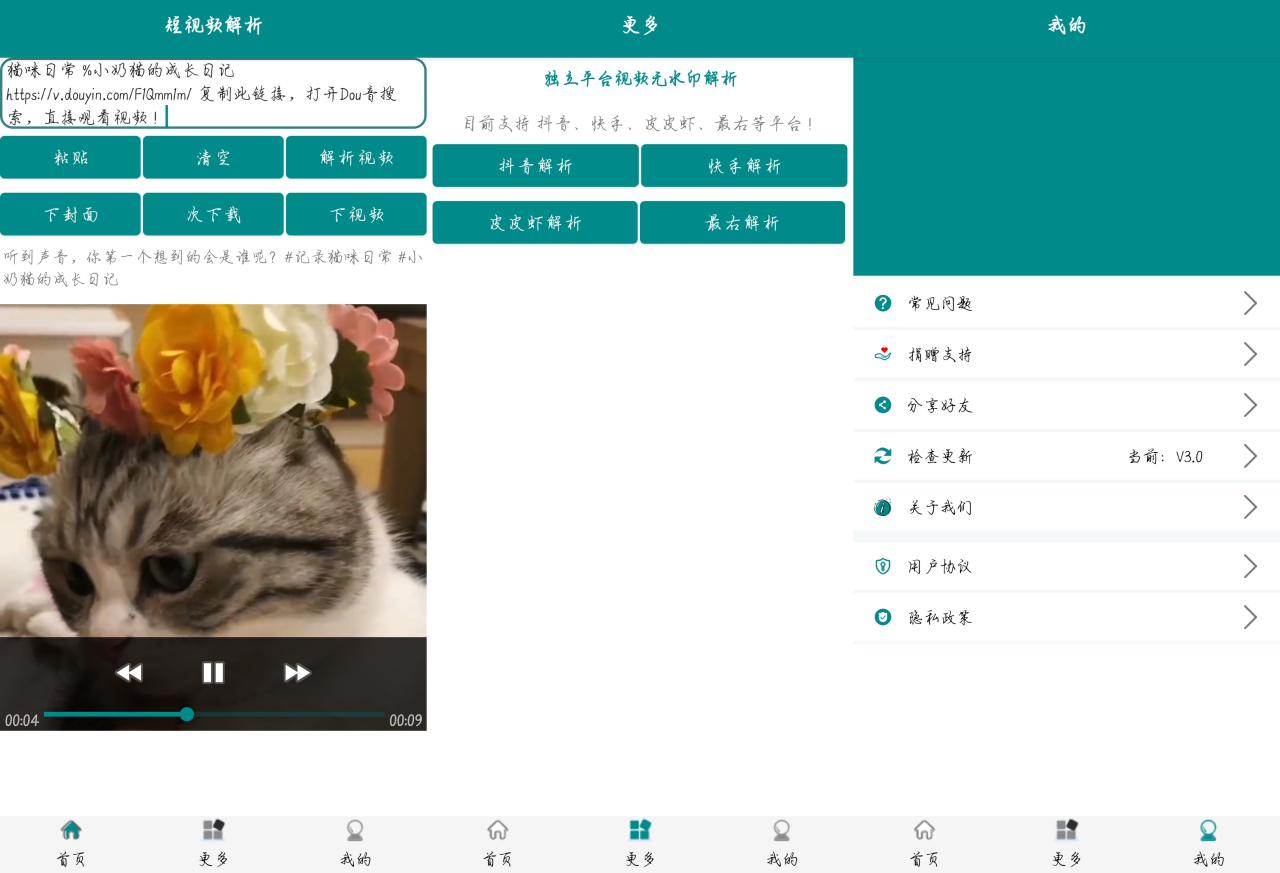Expand the 常见问题 row chevron
This screenshot has width=1280, height=873.
tap(1250, 303)
